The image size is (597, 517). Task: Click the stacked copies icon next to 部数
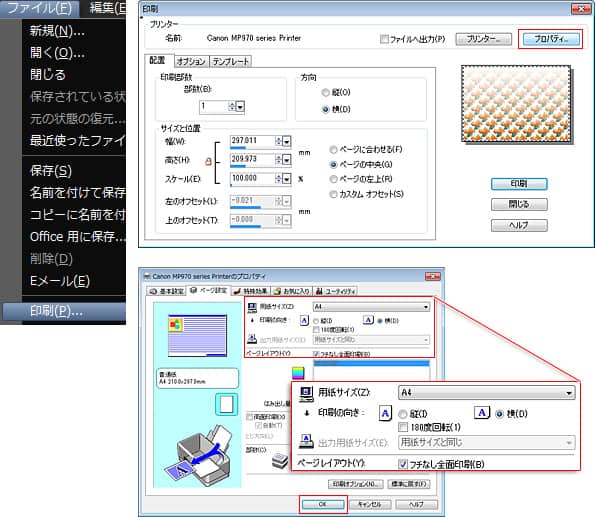coord(279,461)
